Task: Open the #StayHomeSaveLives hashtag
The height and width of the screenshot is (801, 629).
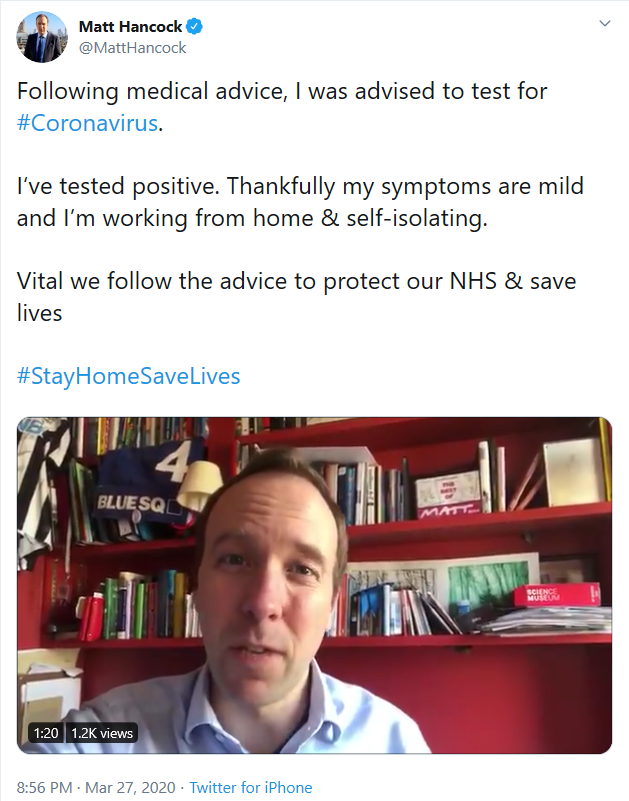Action: pyautogui.click(x=129, y=376)
